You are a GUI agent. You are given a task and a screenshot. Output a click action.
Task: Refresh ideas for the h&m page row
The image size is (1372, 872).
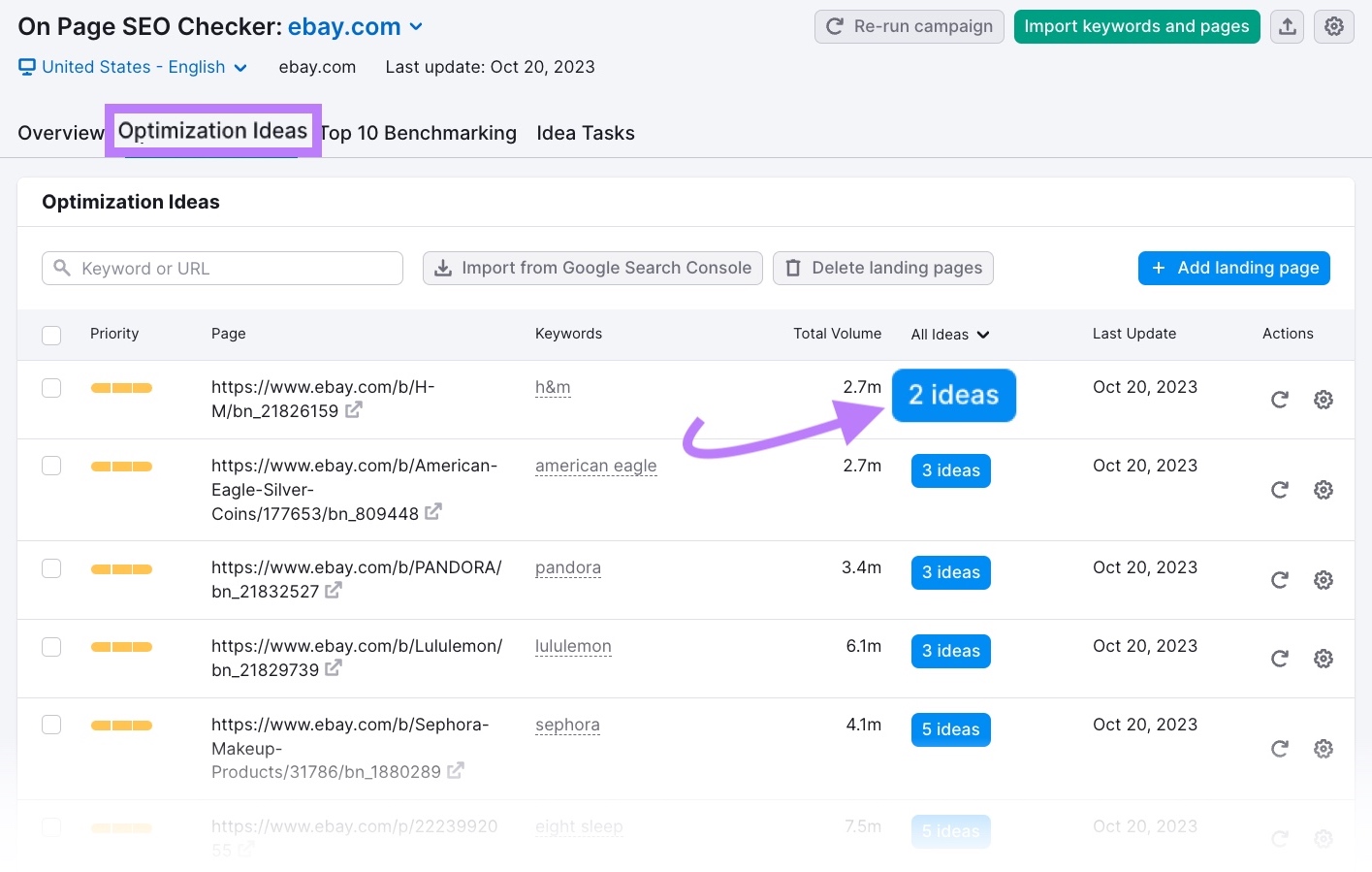(x=1279, y=399)
